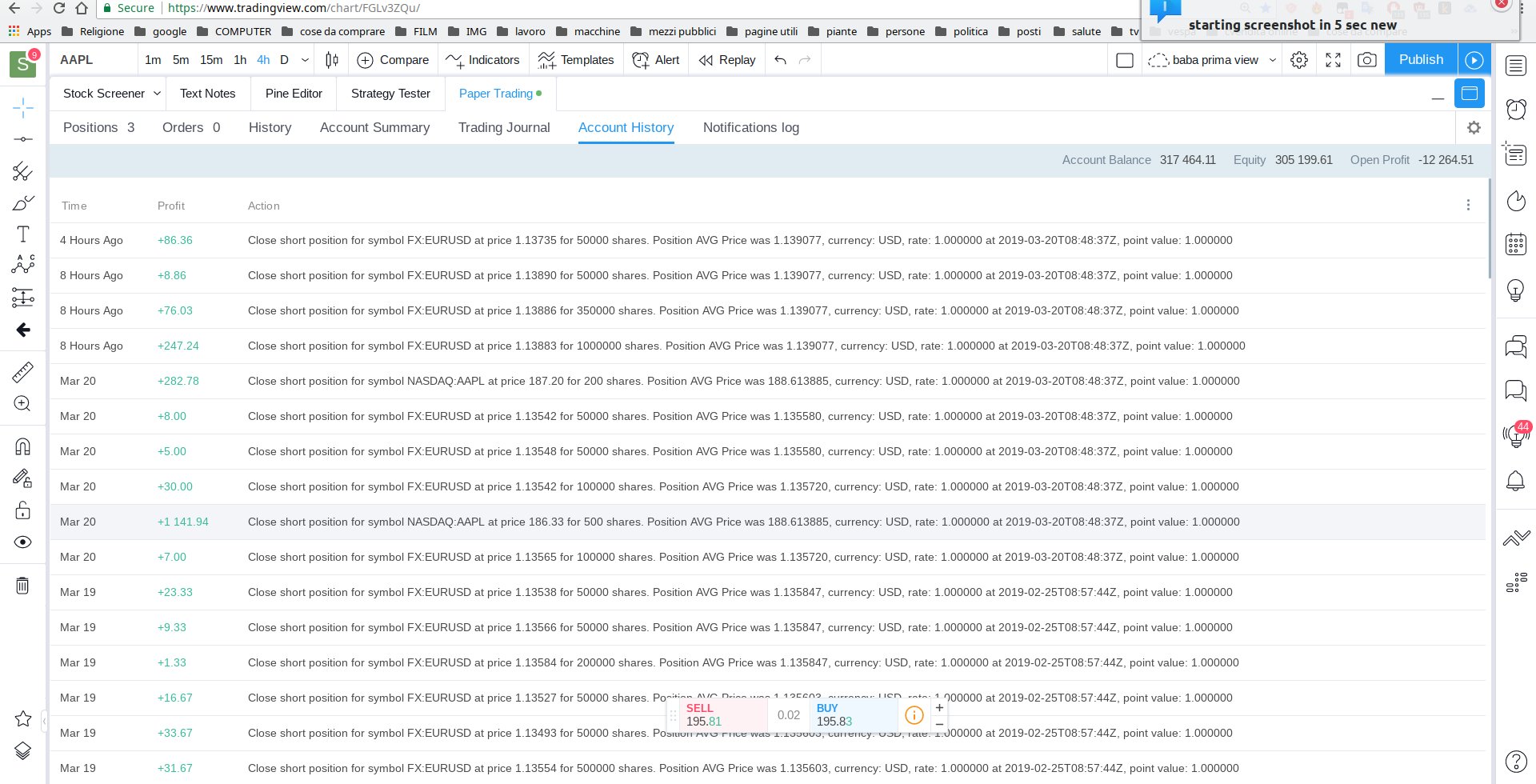This screenshot has height=784, width=1536.
Task: Open the History tab
Action: pos(270,128)
